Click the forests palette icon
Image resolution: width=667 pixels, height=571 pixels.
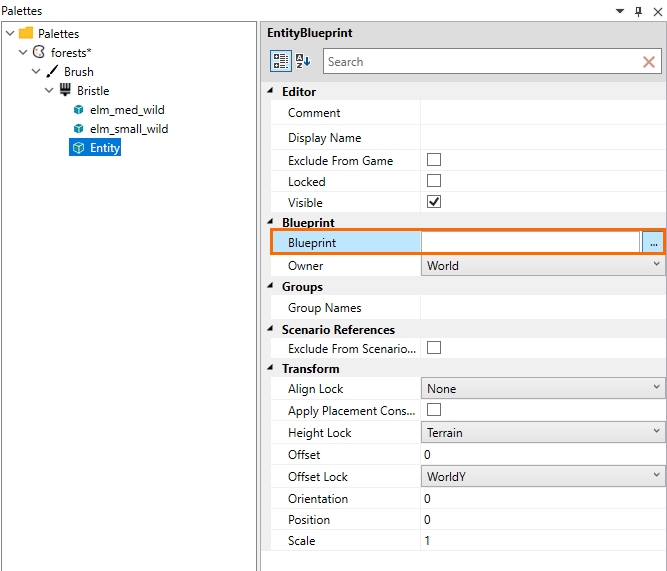coord(39,52)
